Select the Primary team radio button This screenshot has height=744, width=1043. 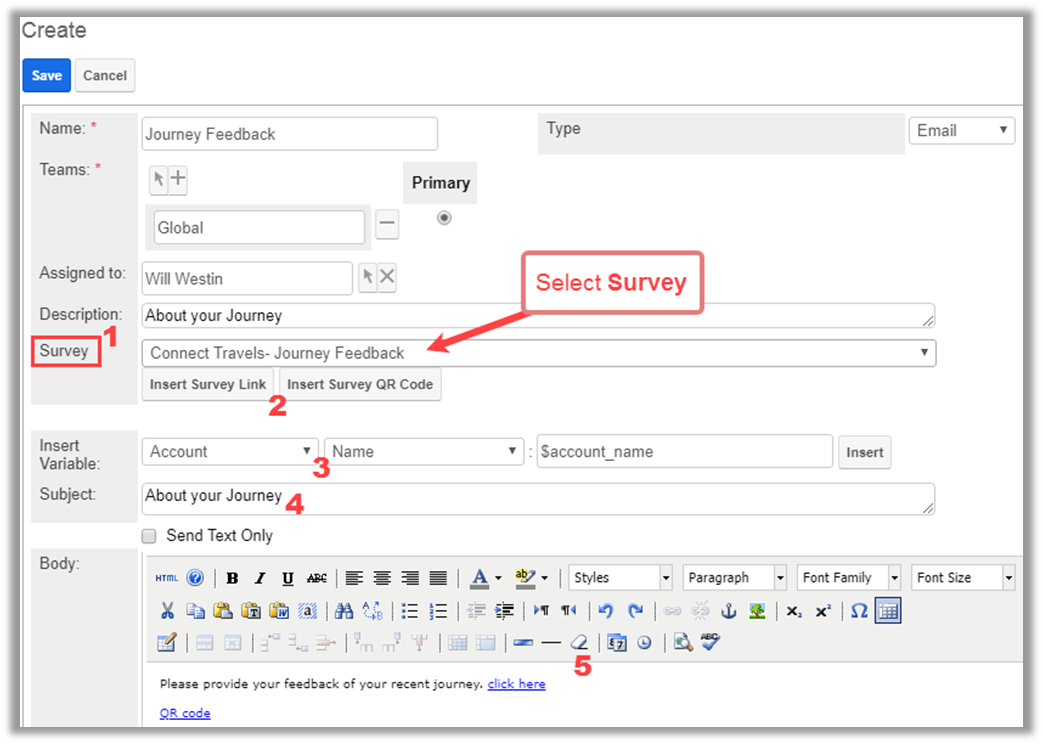coord(444,218)
